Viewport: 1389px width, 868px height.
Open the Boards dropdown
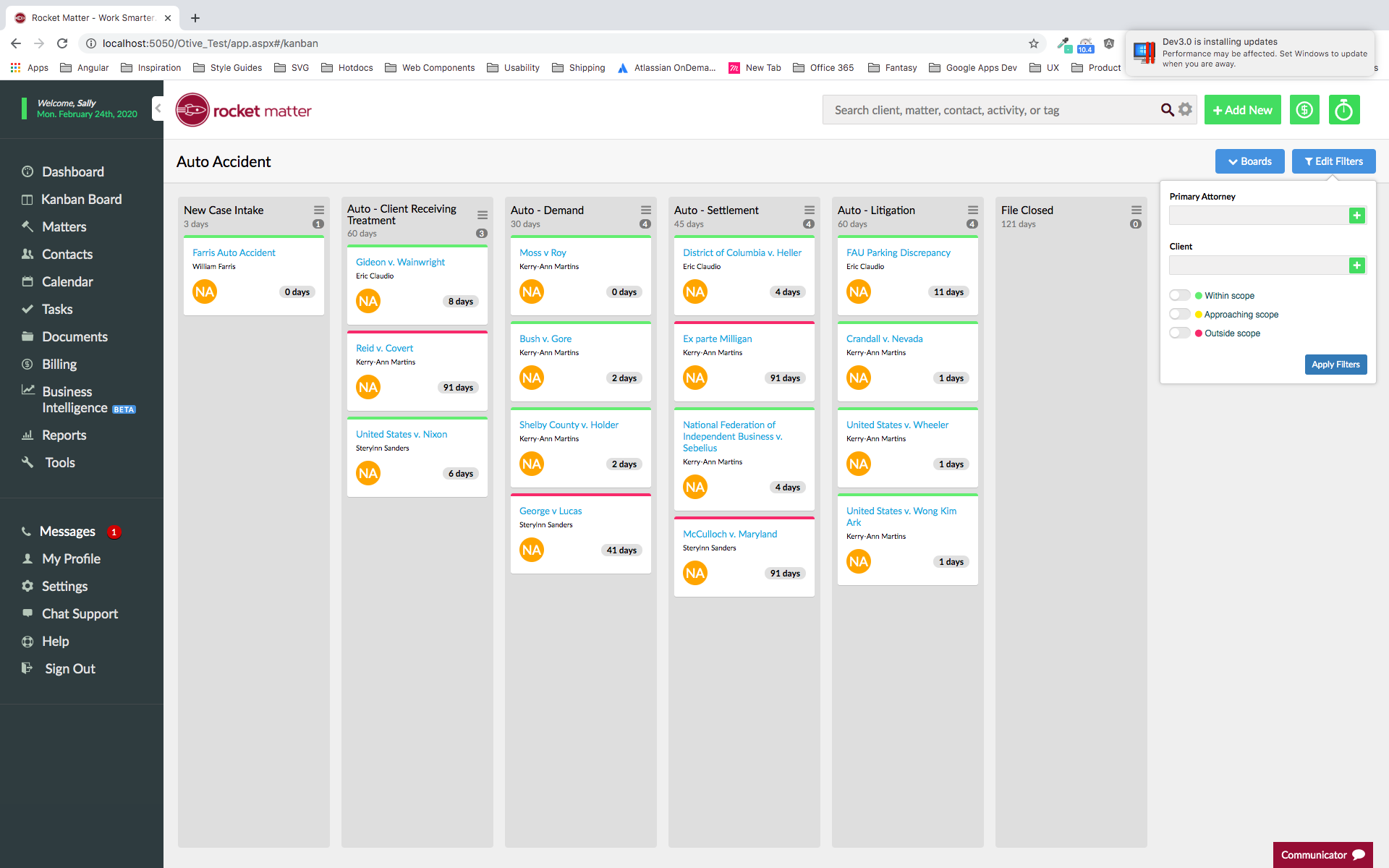[x=1249, y=161]
